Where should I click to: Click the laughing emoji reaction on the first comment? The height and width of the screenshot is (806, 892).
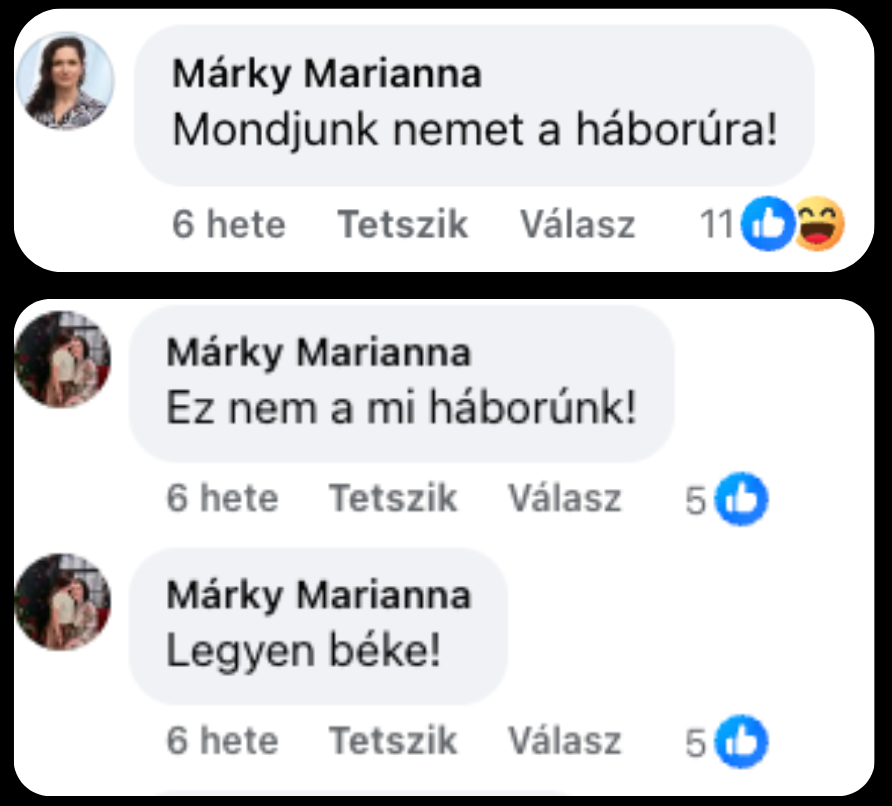pyautogui.click(x=819, y=224)
